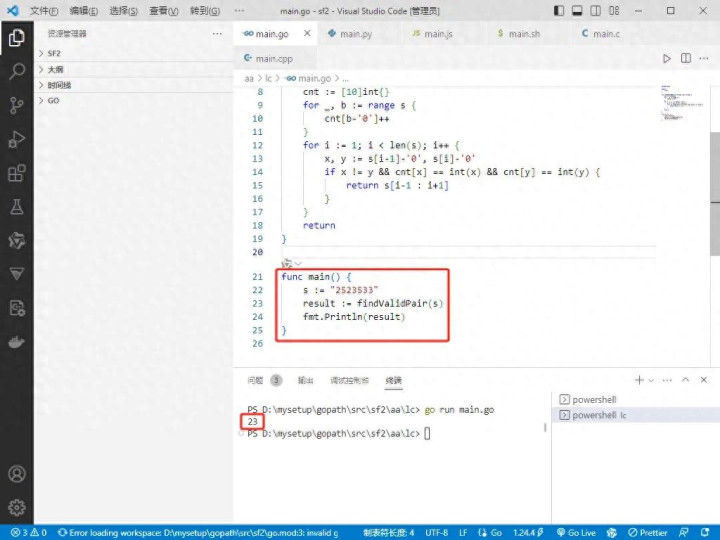This screenshot has height=540, width=720.
Task: Open the 选择(S) menu
Action: point(124,11)
